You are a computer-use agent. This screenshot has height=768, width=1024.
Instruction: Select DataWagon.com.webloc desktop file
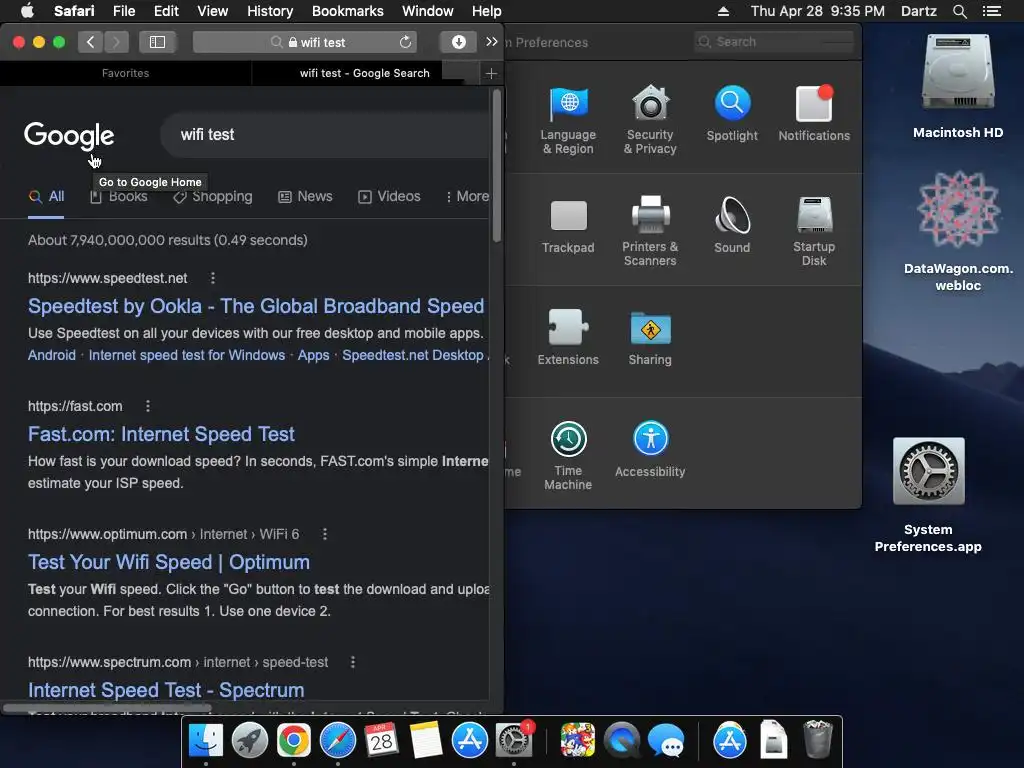(958, 232)
